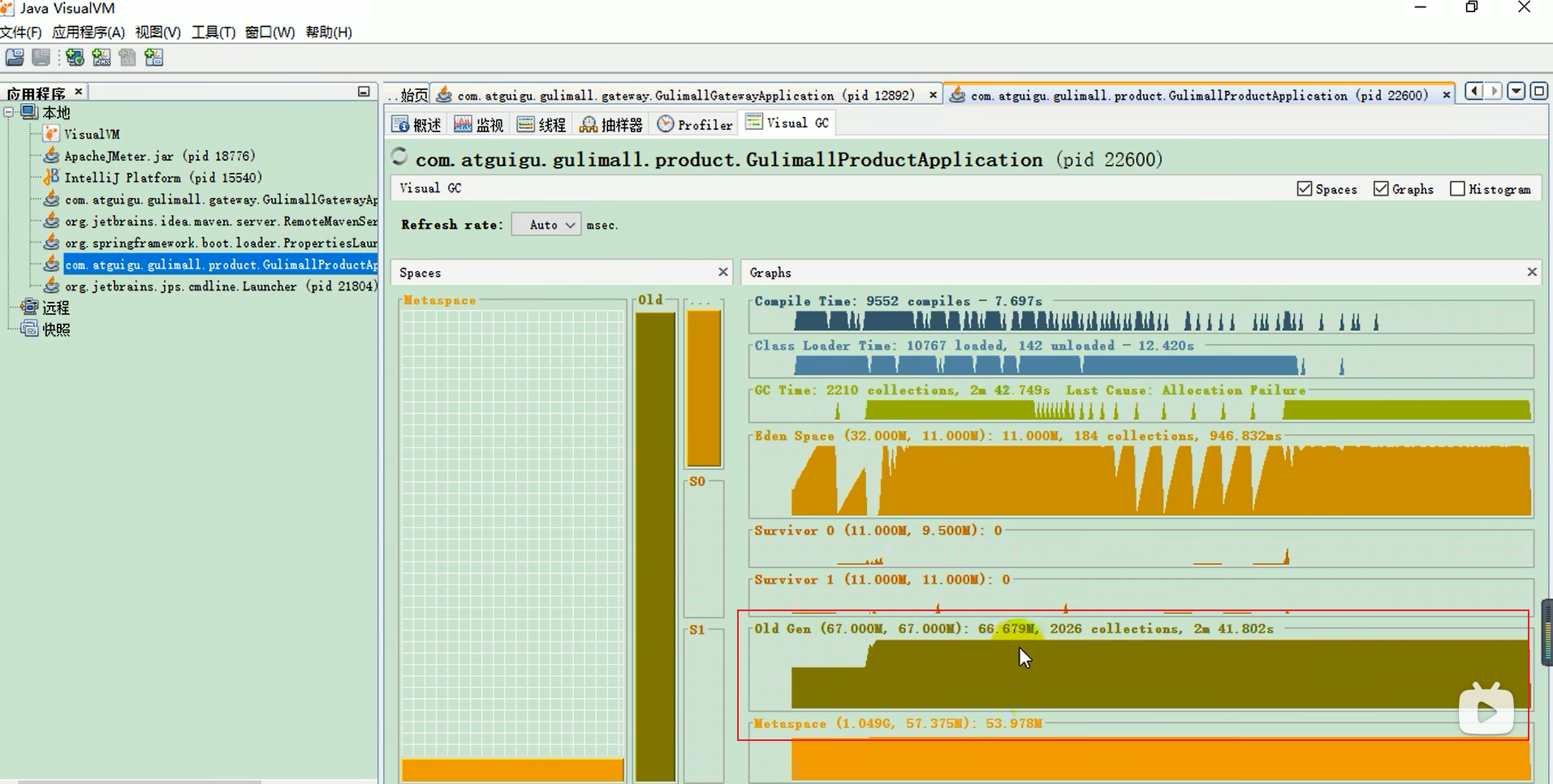Open the 文件(F) menu

click(20, 32)
